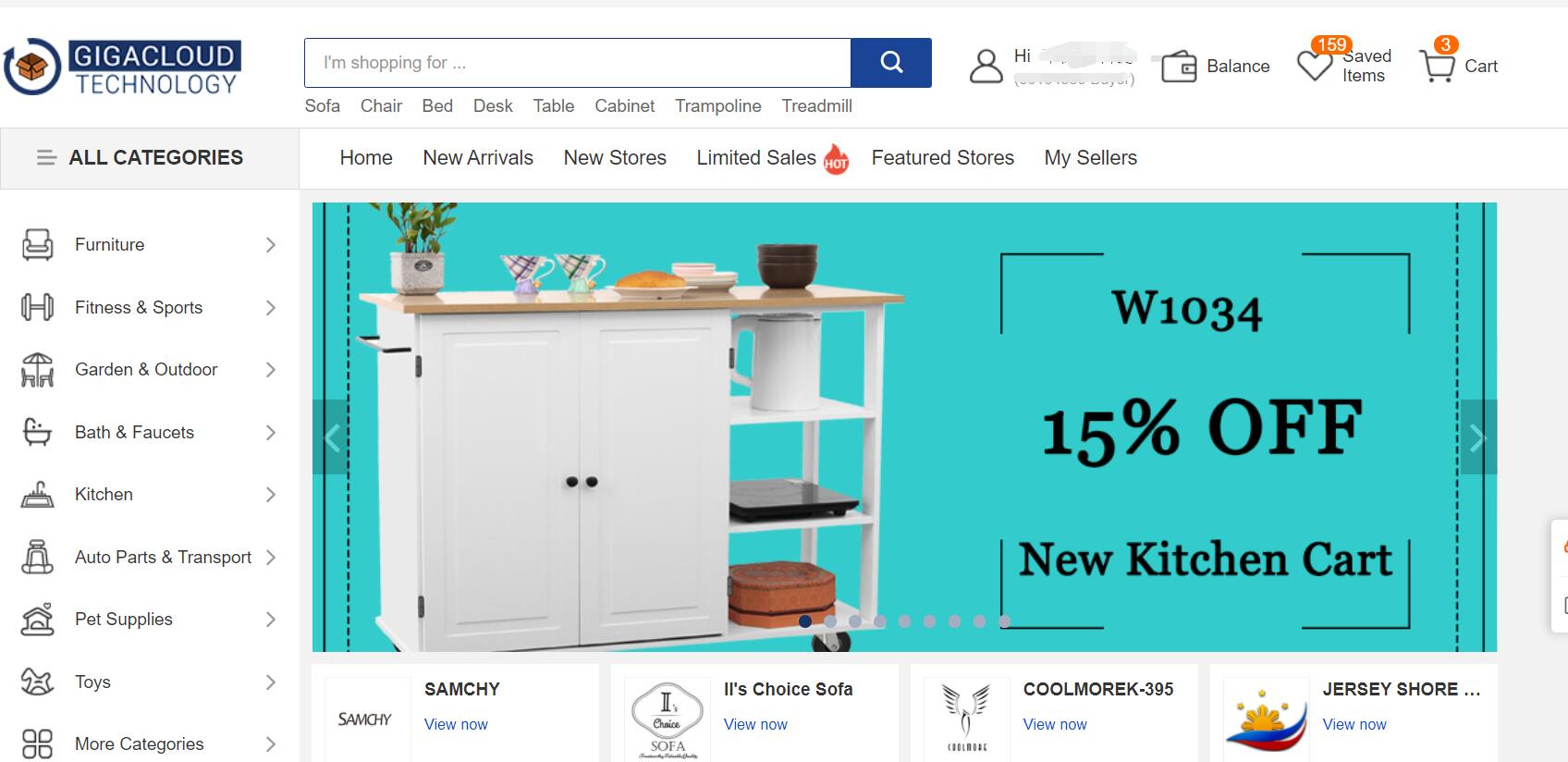Show next banner with right arrow
Image resolution: width=1568 pixels, height=762 pixels.
click(1478, 437)
